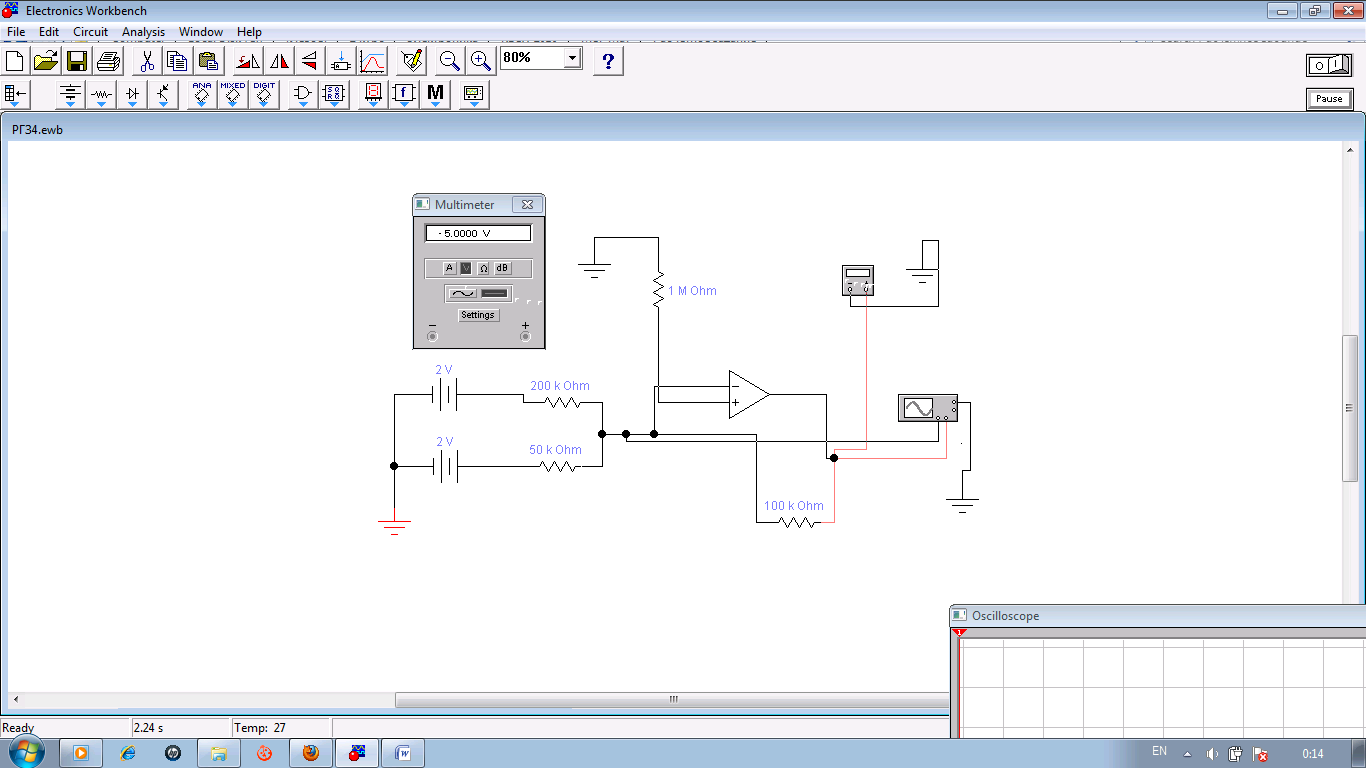The image size is (1366, 768).
Task: Close the Multimeter window
Action: [527, 204]
